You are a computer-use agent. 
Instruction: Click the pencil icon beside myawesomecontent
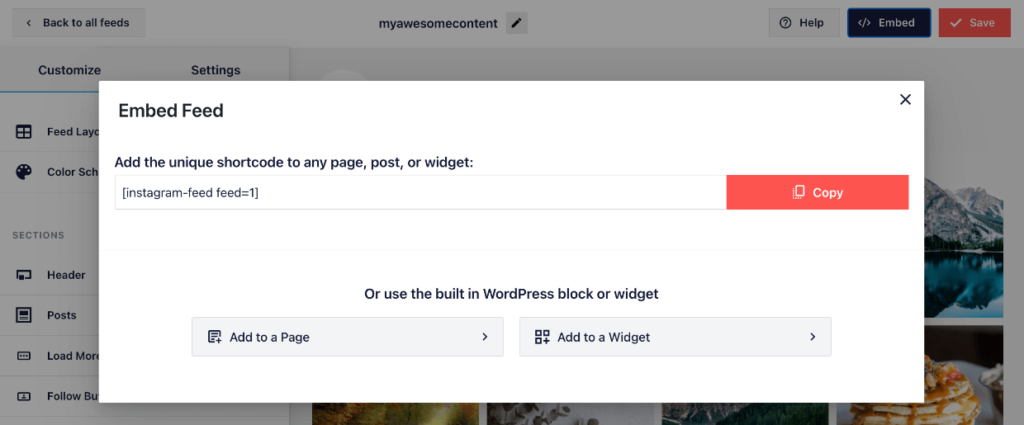[x=517, y=24]
